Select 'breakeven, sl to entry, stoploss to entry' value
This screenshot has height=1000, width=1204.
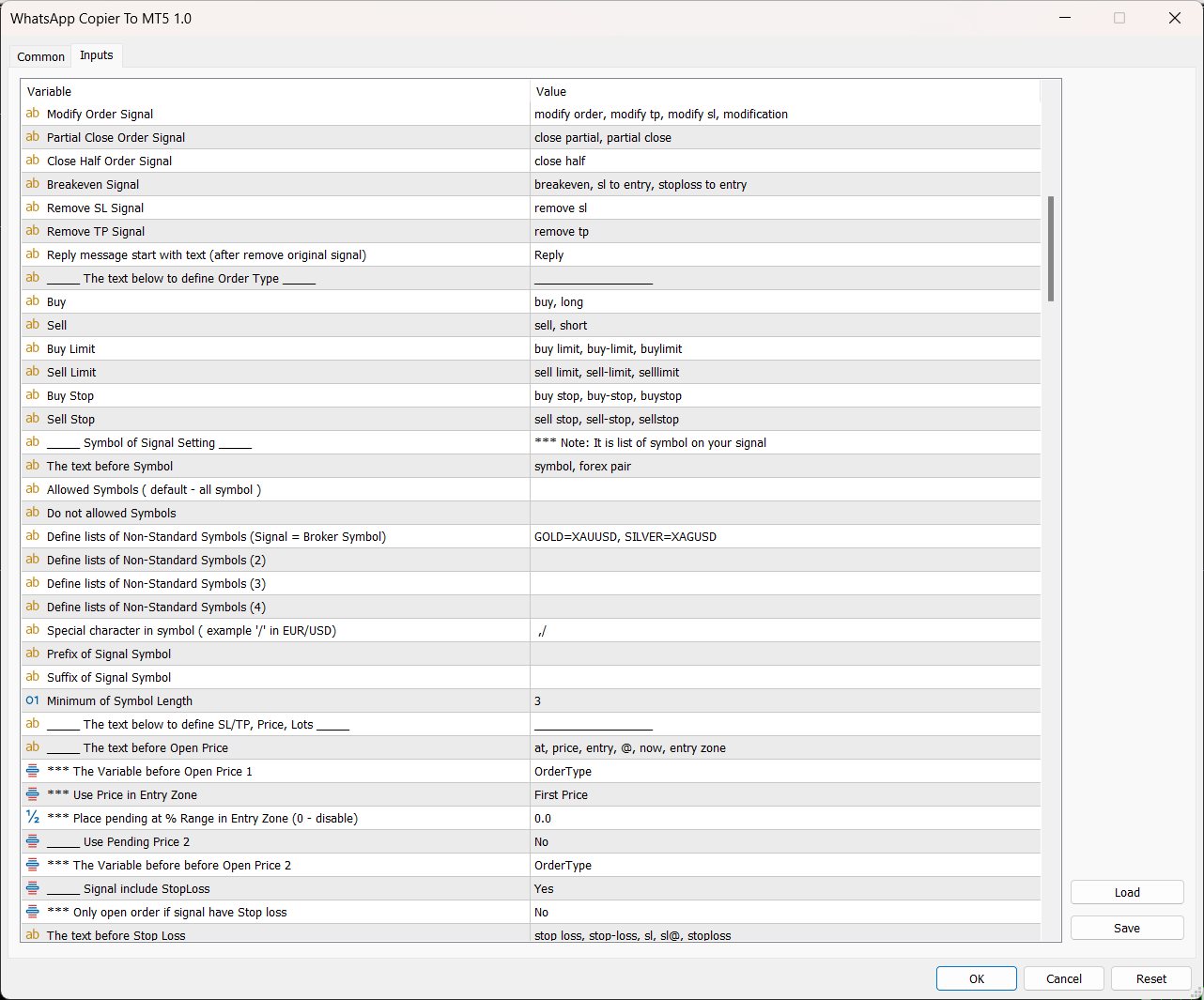point(641,184)
